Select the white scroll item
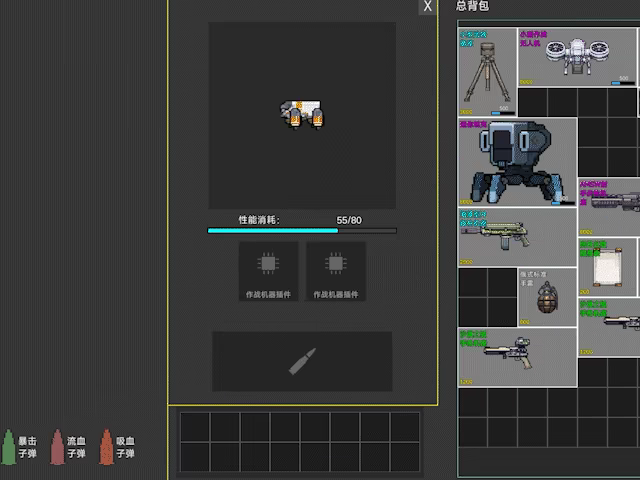 point(607,267)
